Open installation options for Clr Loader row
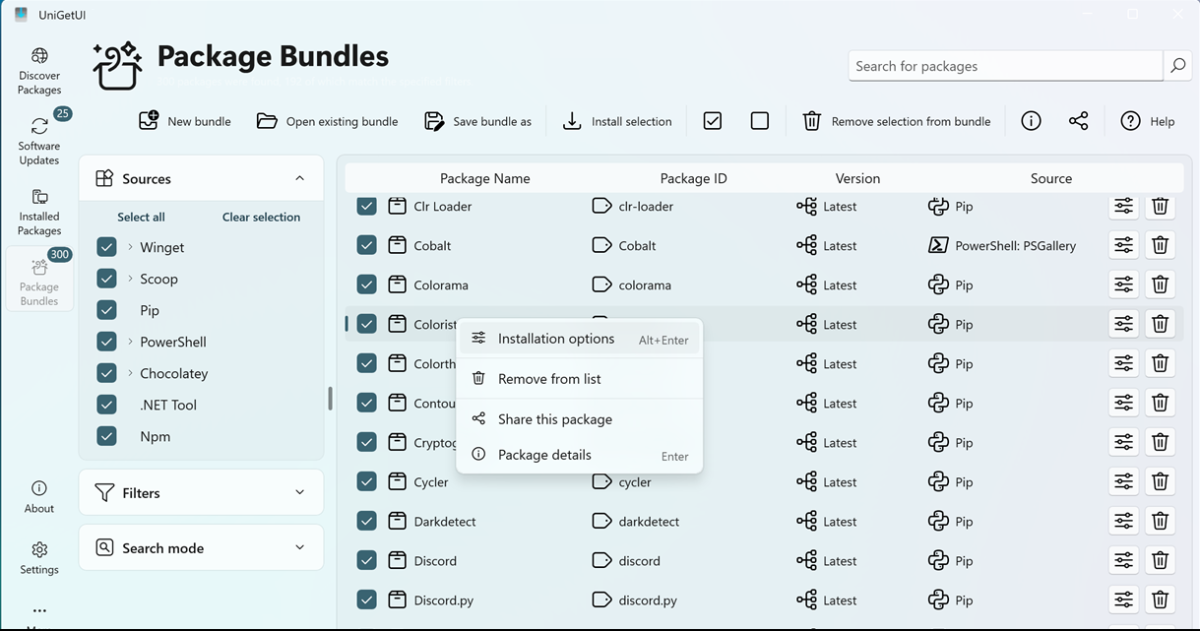 (1124, 206)
